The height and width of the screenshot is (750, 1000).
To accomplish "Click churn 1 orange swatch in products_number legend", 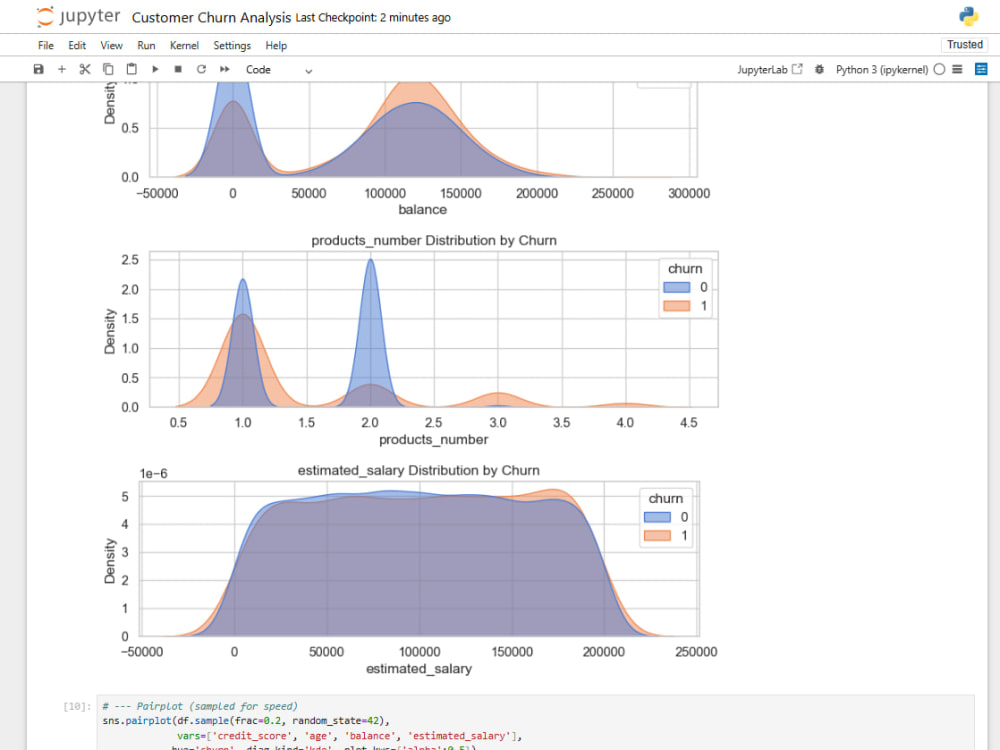I will coord(677,305).
